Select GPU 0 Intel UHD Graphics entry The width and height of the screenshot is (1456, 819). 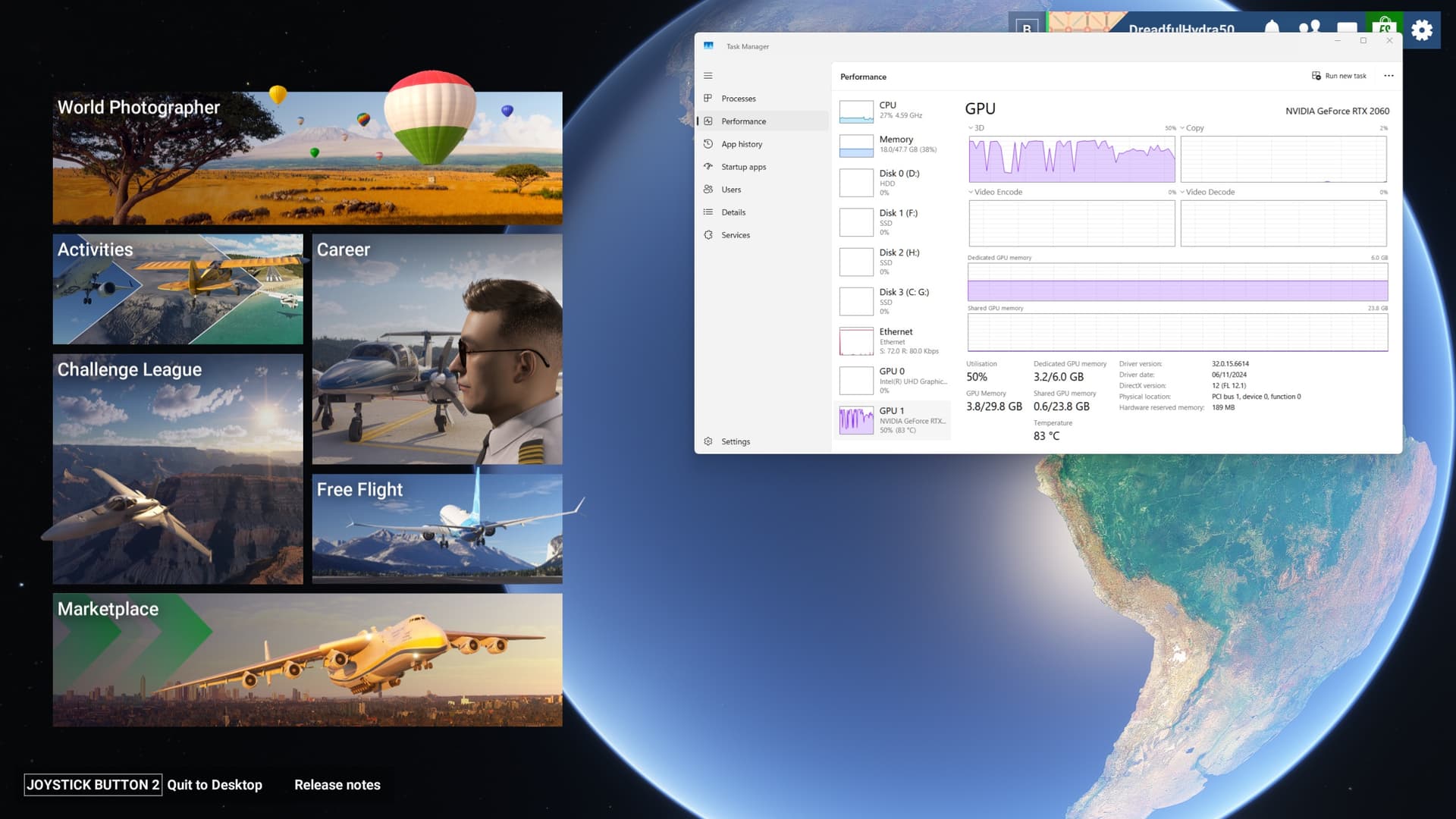tap(893, 380)
